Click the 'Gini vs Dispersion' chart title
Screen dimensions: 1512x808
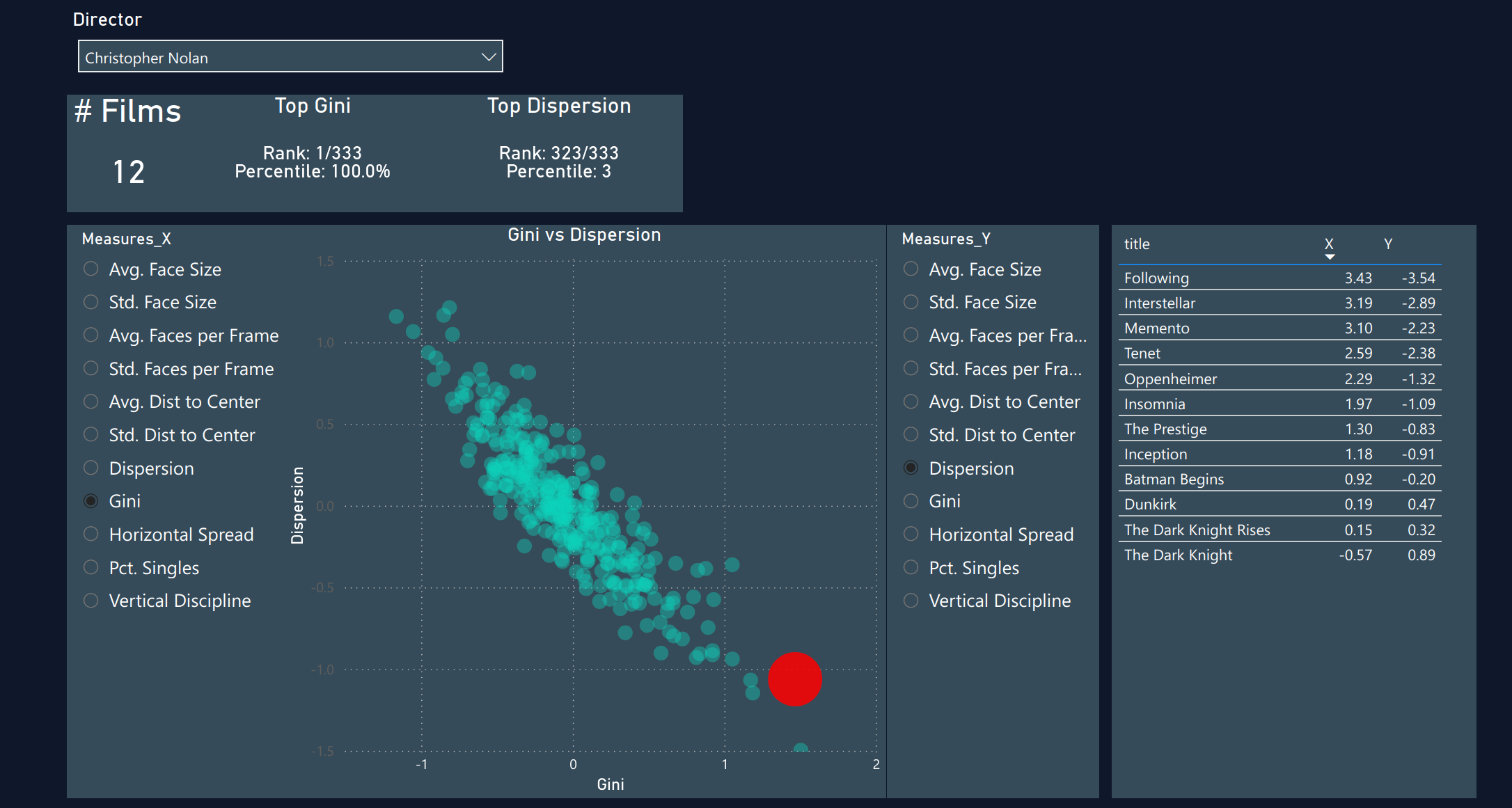(584, 235)
